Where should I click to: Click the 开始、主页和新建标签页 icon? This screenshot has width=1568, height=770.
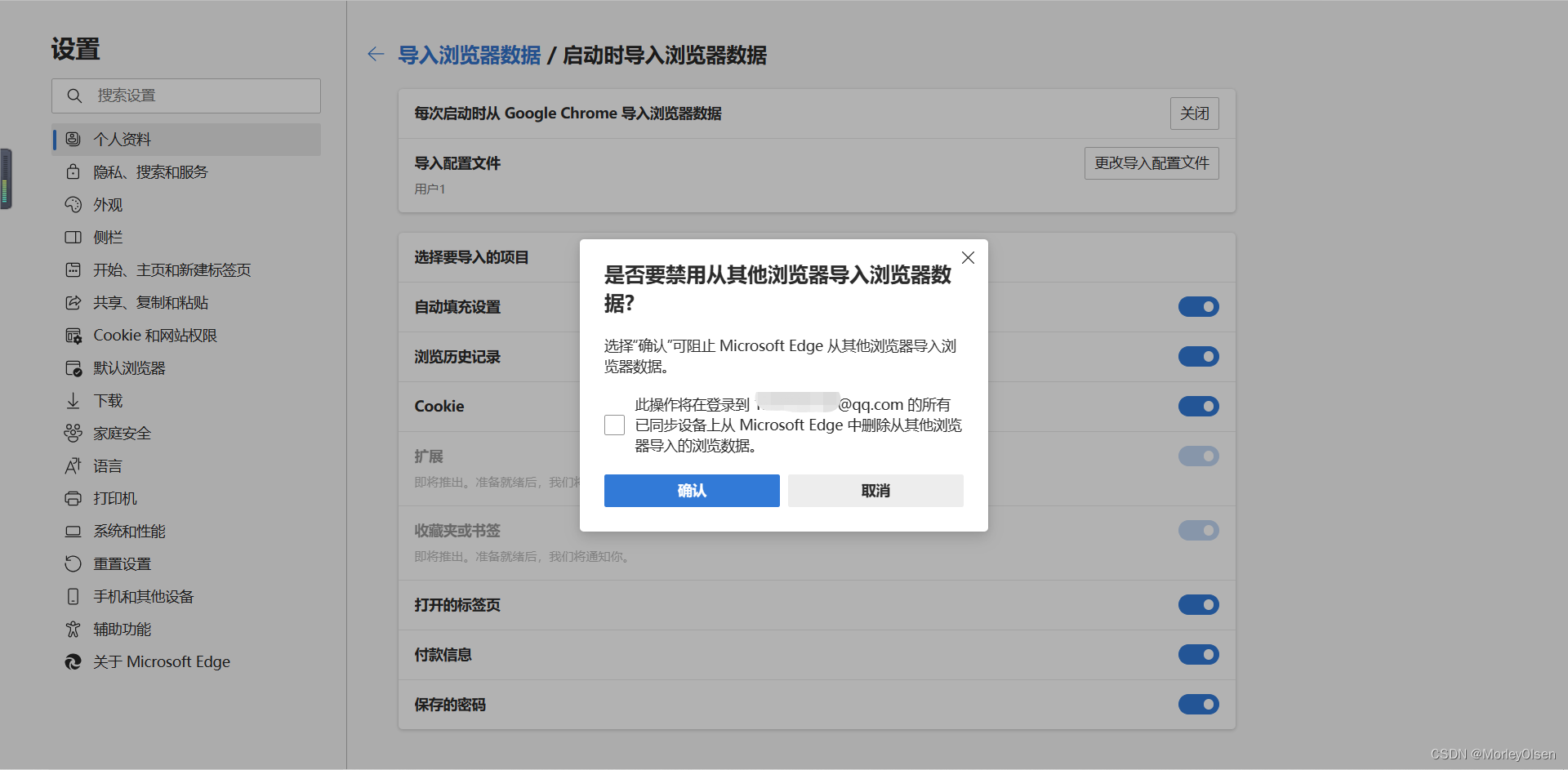click(73, 269)
